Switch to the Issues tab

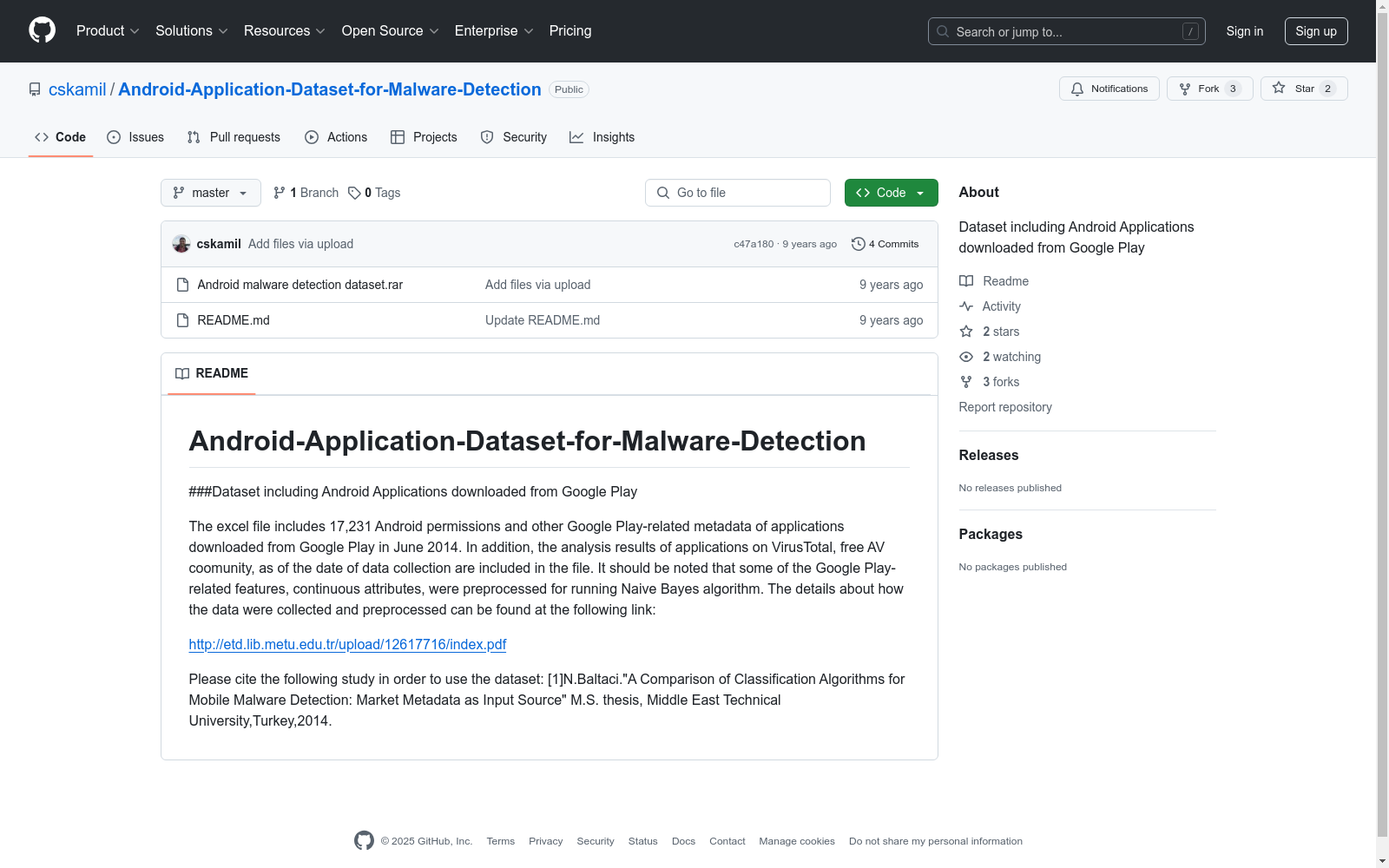click(135, 137)
